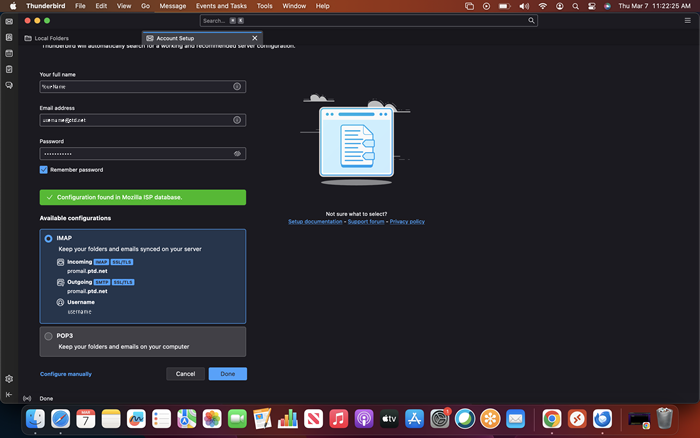
Task: Open the Thunderbird hamburger app menu
Action: 688,21
